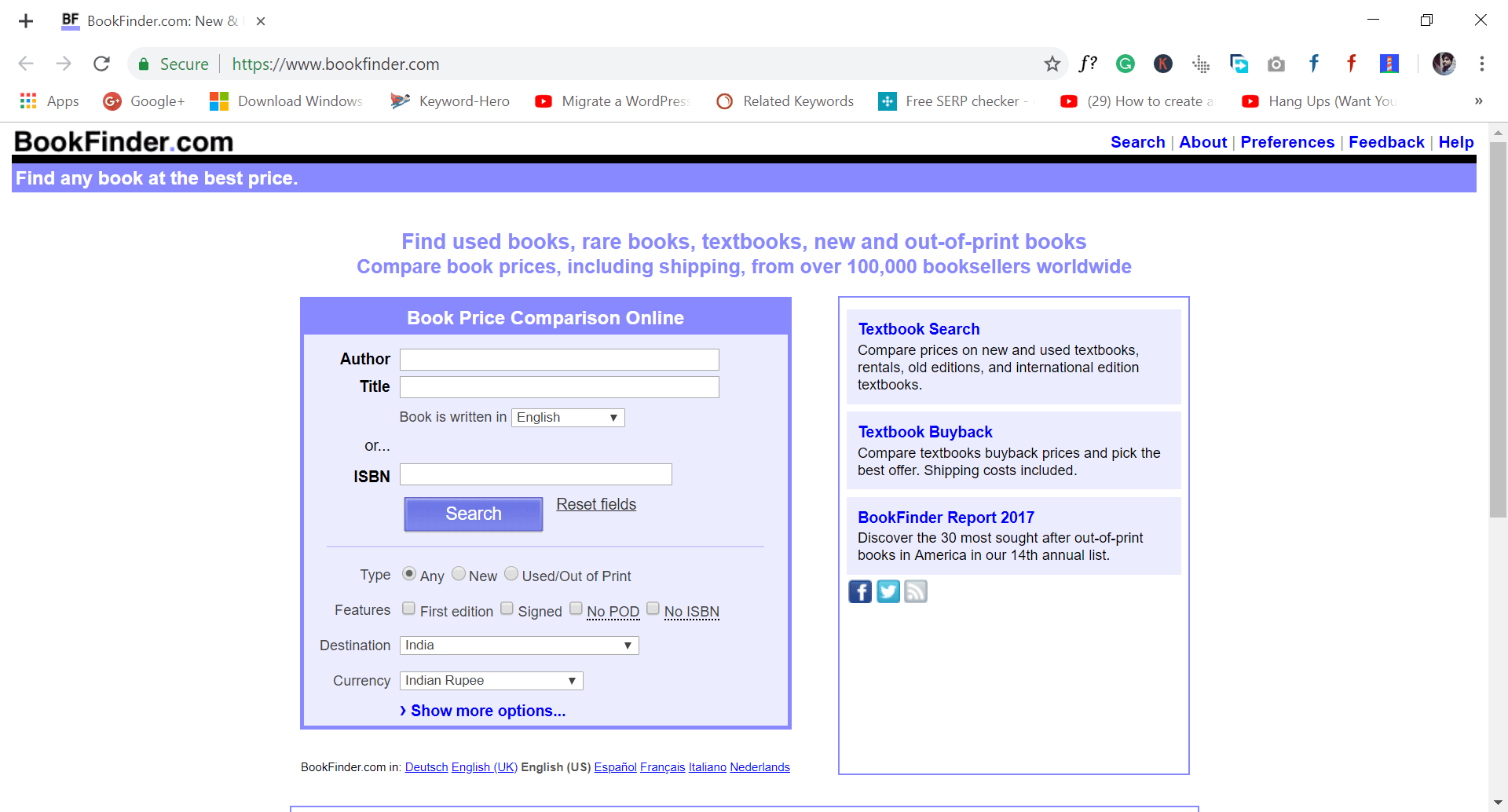
Task: Go forward to the next page
Action: [64, 64]
